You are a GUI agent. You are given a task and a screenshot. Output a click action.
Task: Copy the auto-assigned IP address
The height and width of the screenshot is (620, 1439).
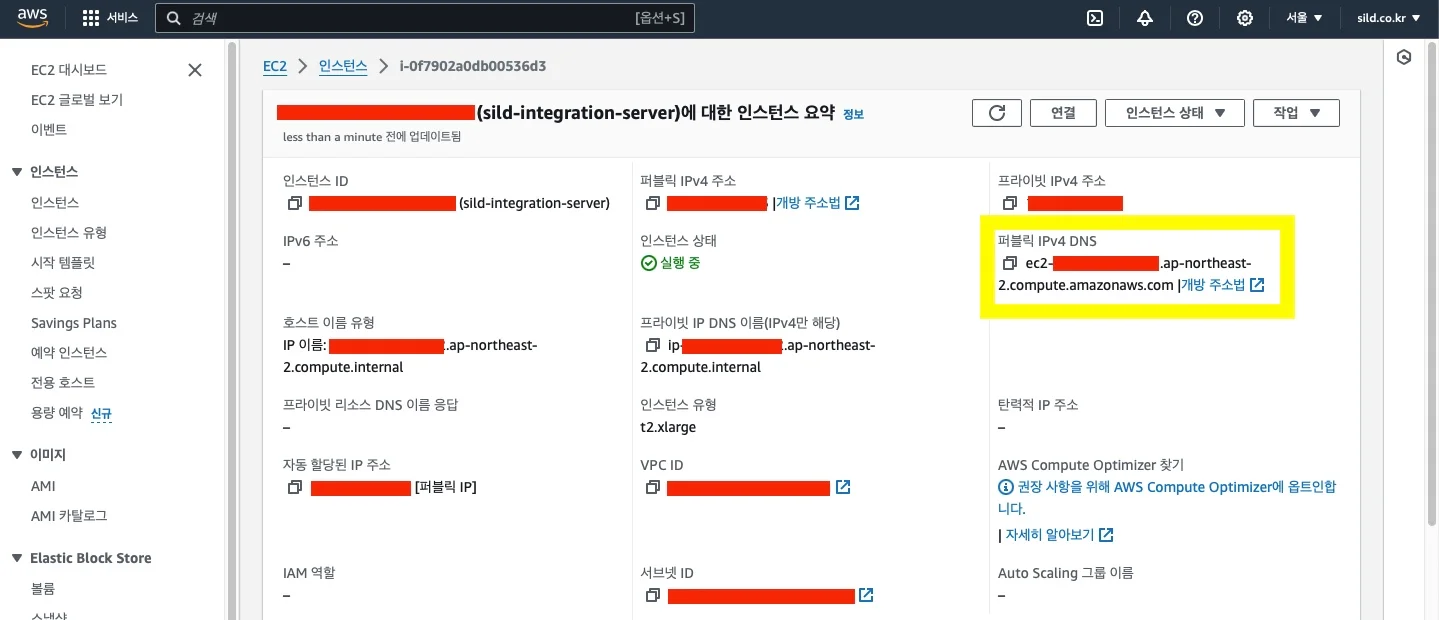point(294,488)
